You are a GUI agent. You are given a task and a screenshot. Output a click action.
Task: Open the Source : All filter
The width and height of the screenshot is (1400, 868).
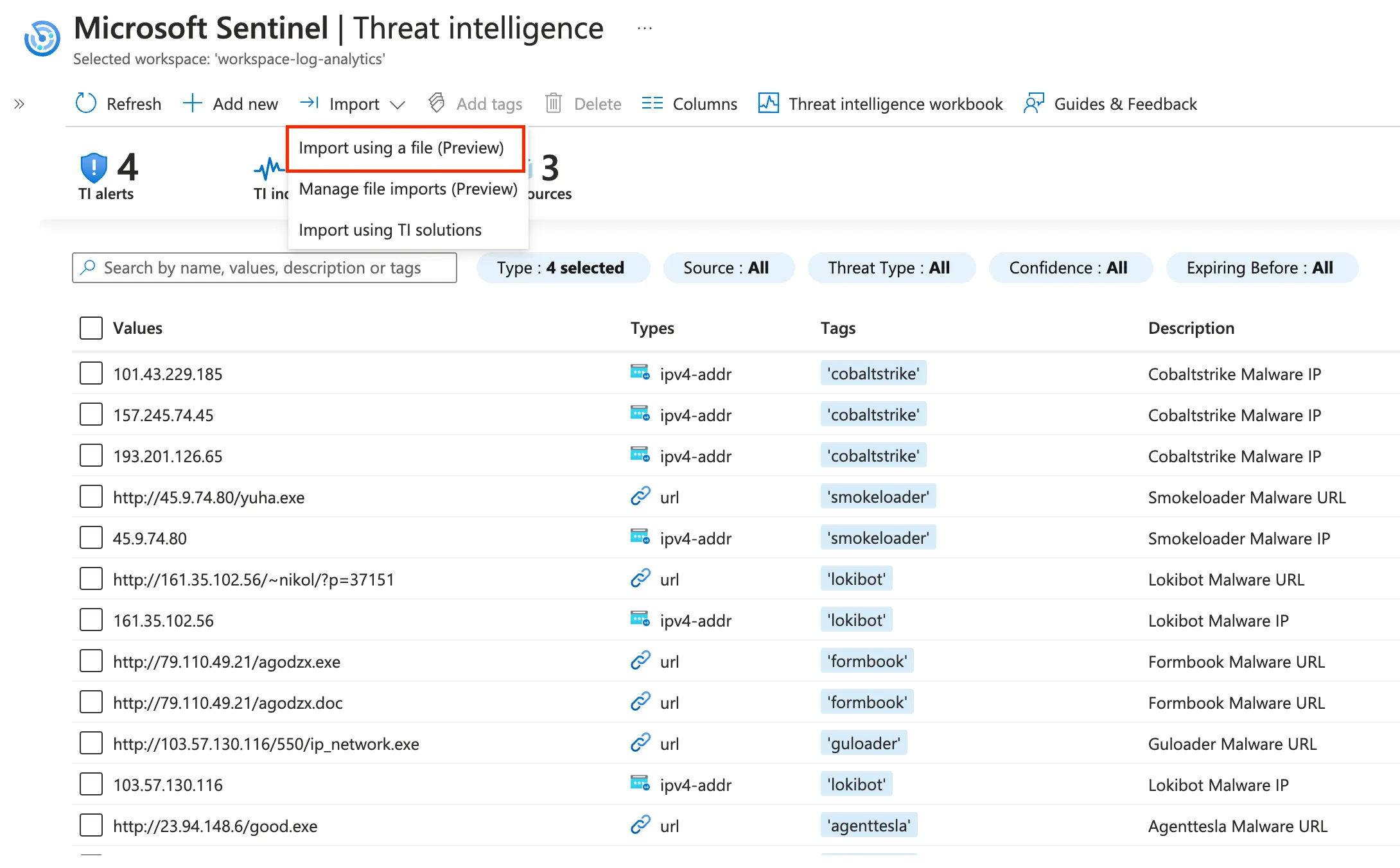[x=728, y=268]
